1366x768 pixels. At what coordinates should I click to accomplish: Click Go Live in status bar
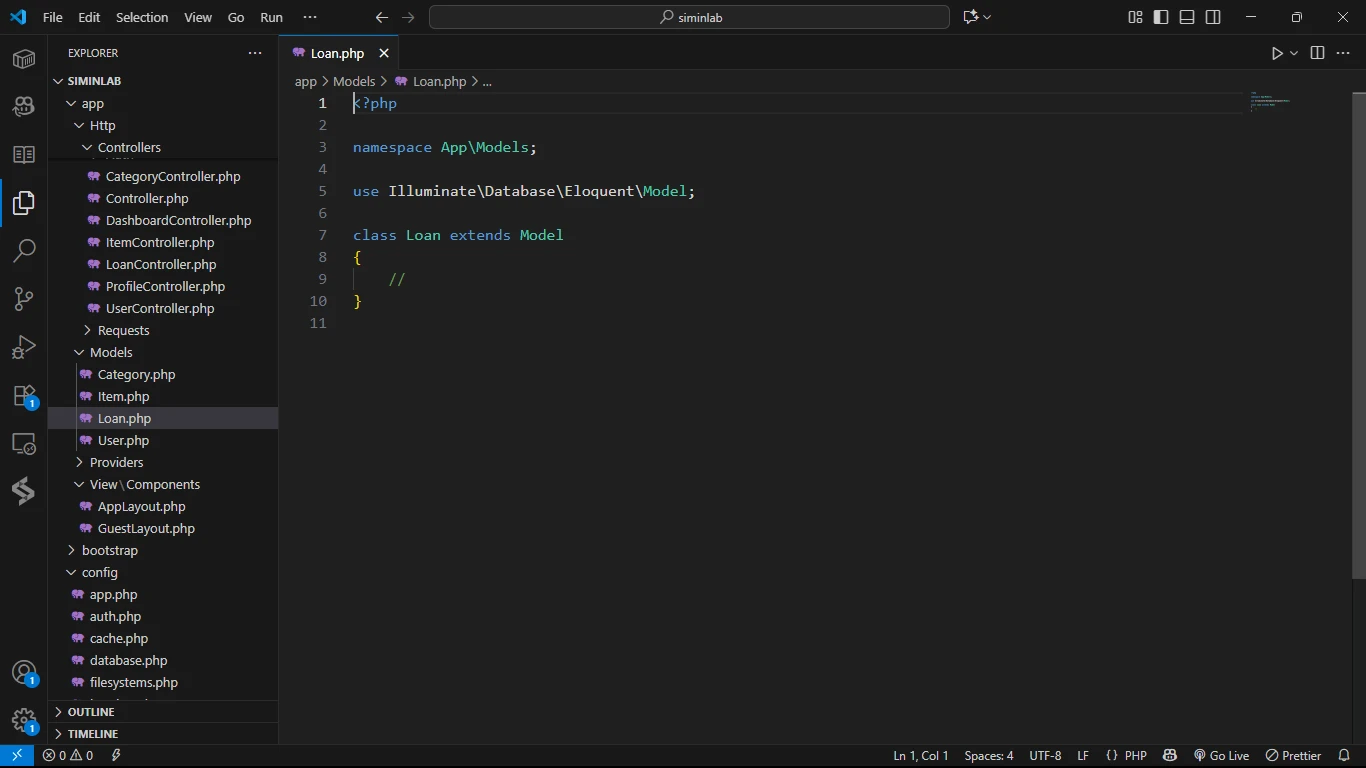coord(1221,756)
